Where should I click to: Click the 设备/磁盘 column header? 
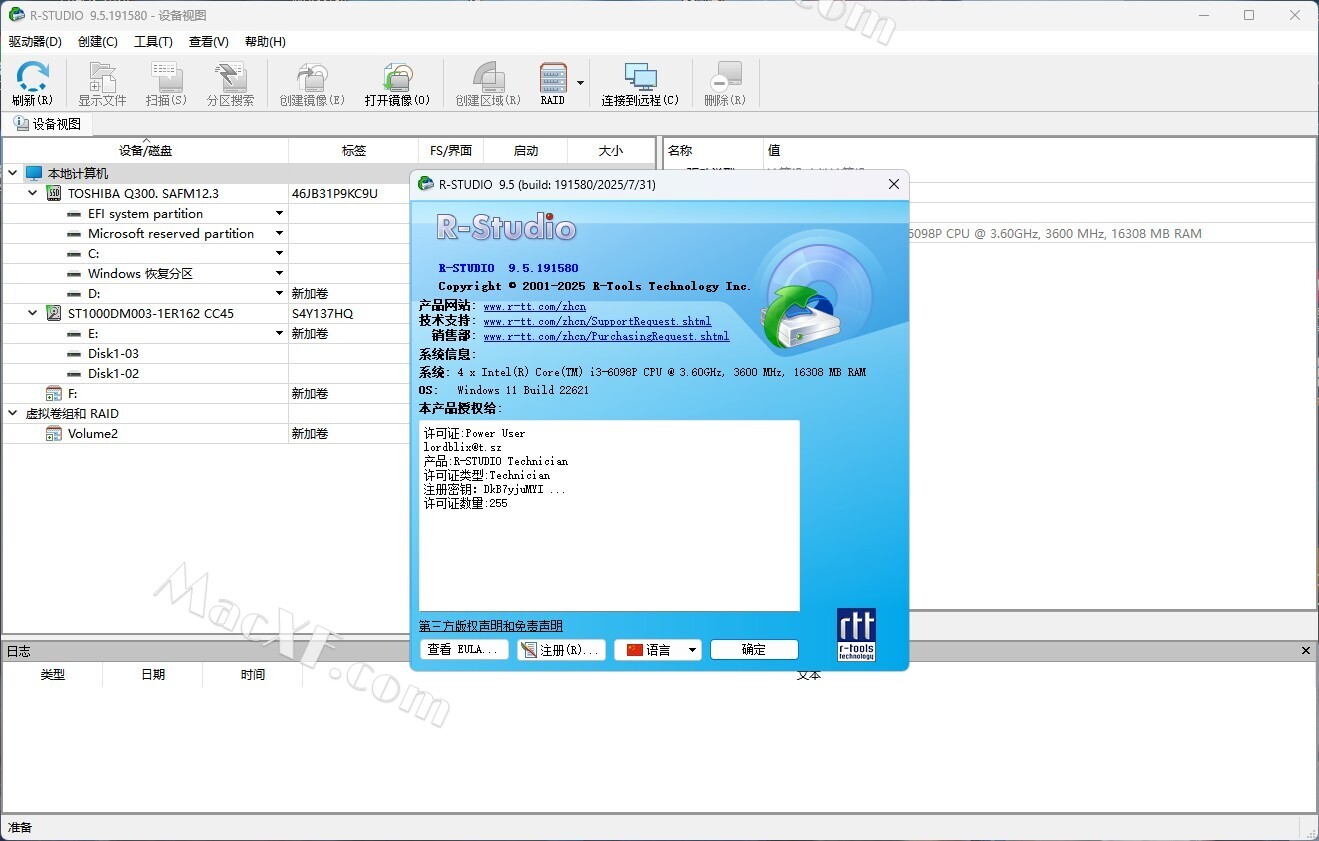(146, 151)
